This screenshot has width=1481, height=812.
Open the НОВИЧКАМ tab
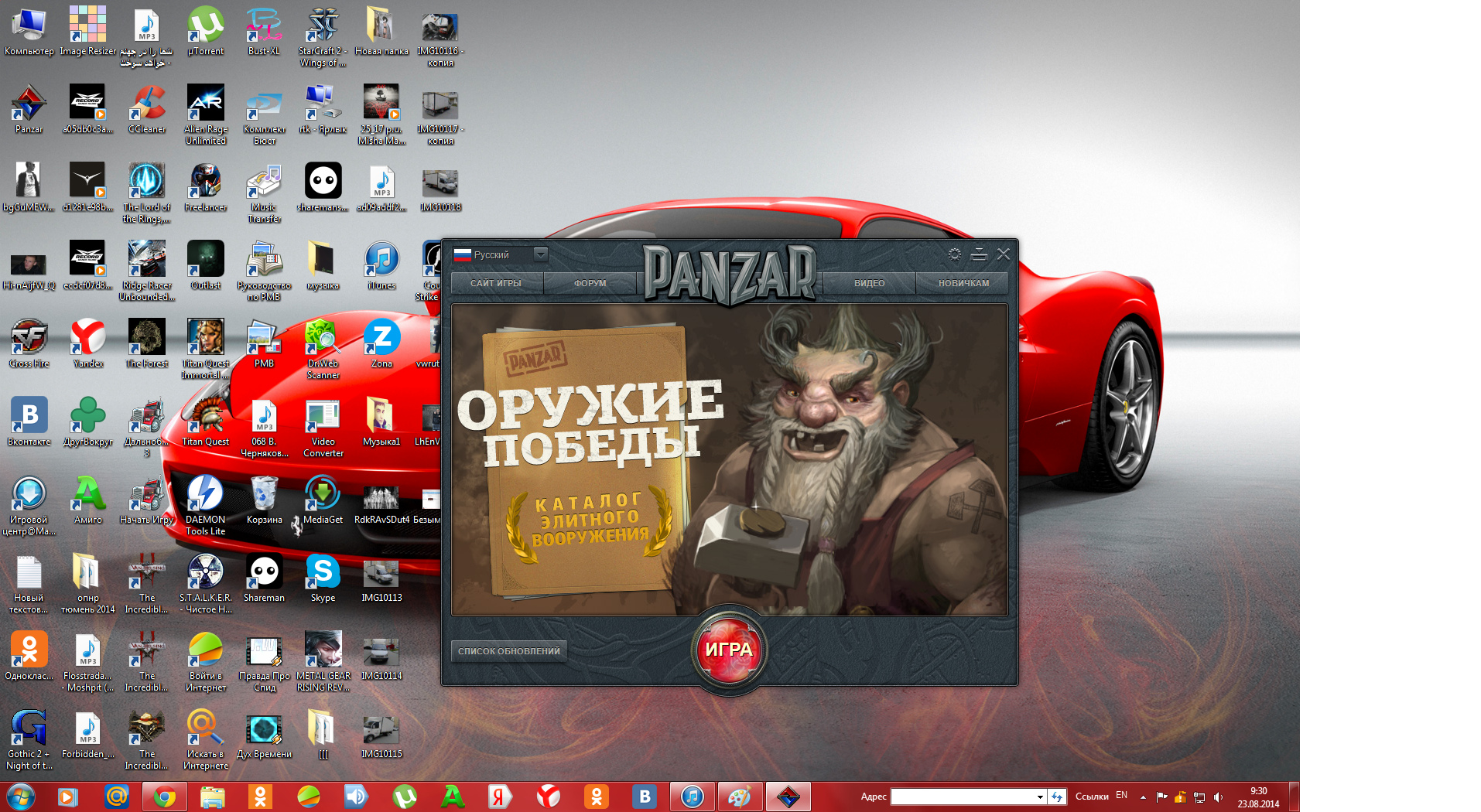tap(963, 283)
